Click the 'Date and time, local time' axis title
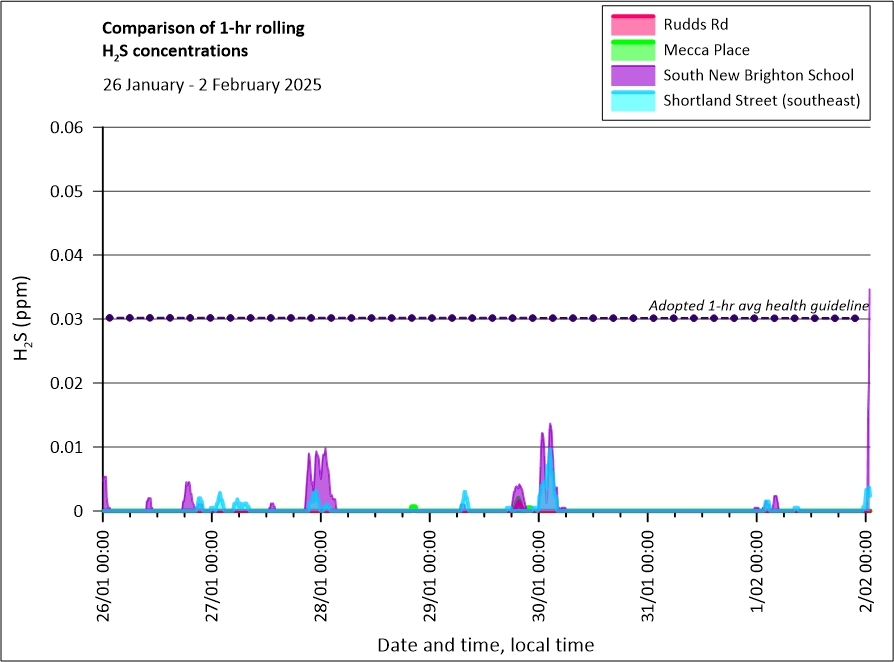The image size is (894, 662). point(485,645)
